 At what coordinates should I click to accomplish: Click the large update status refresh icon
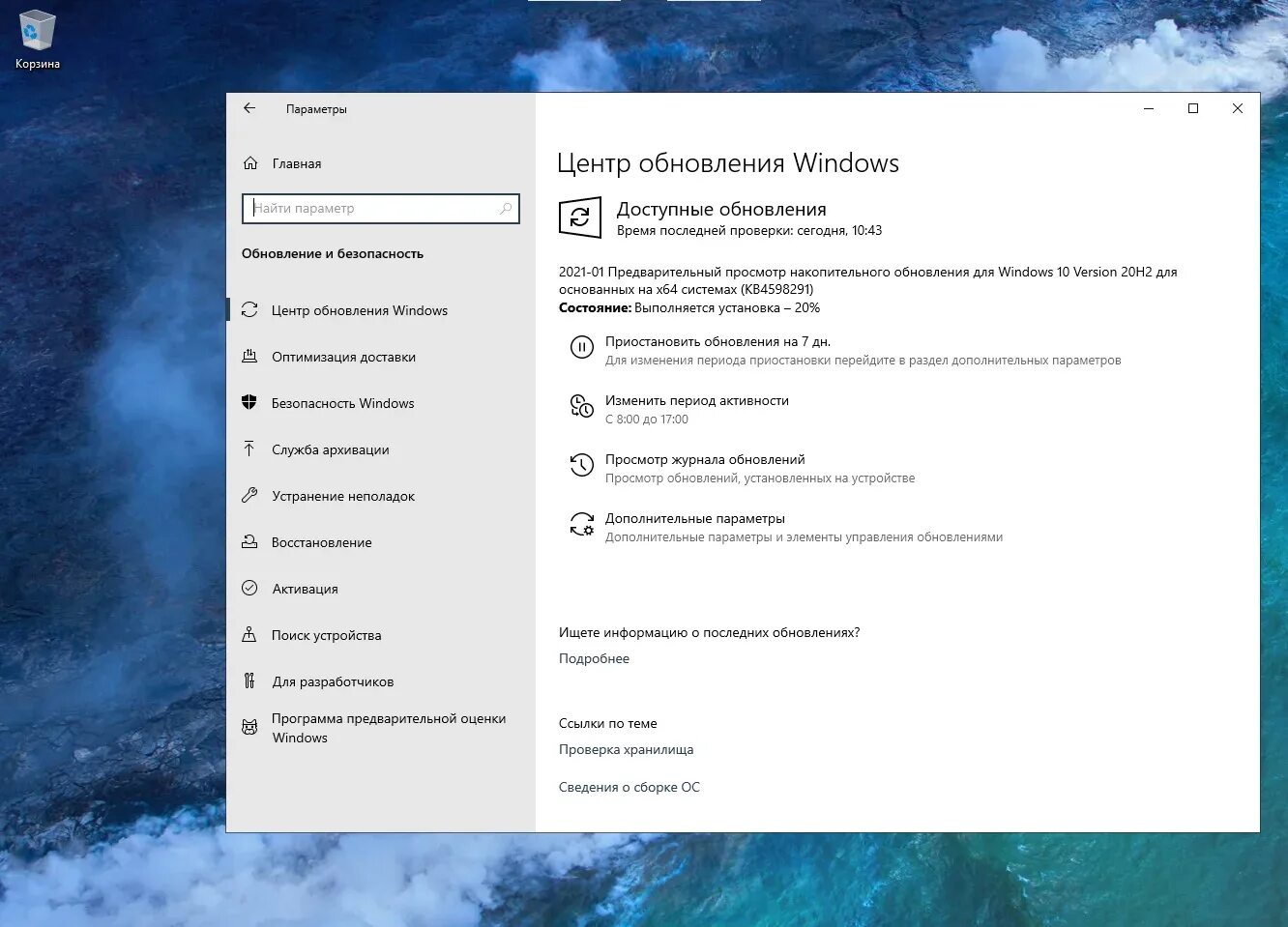point(580,217)
